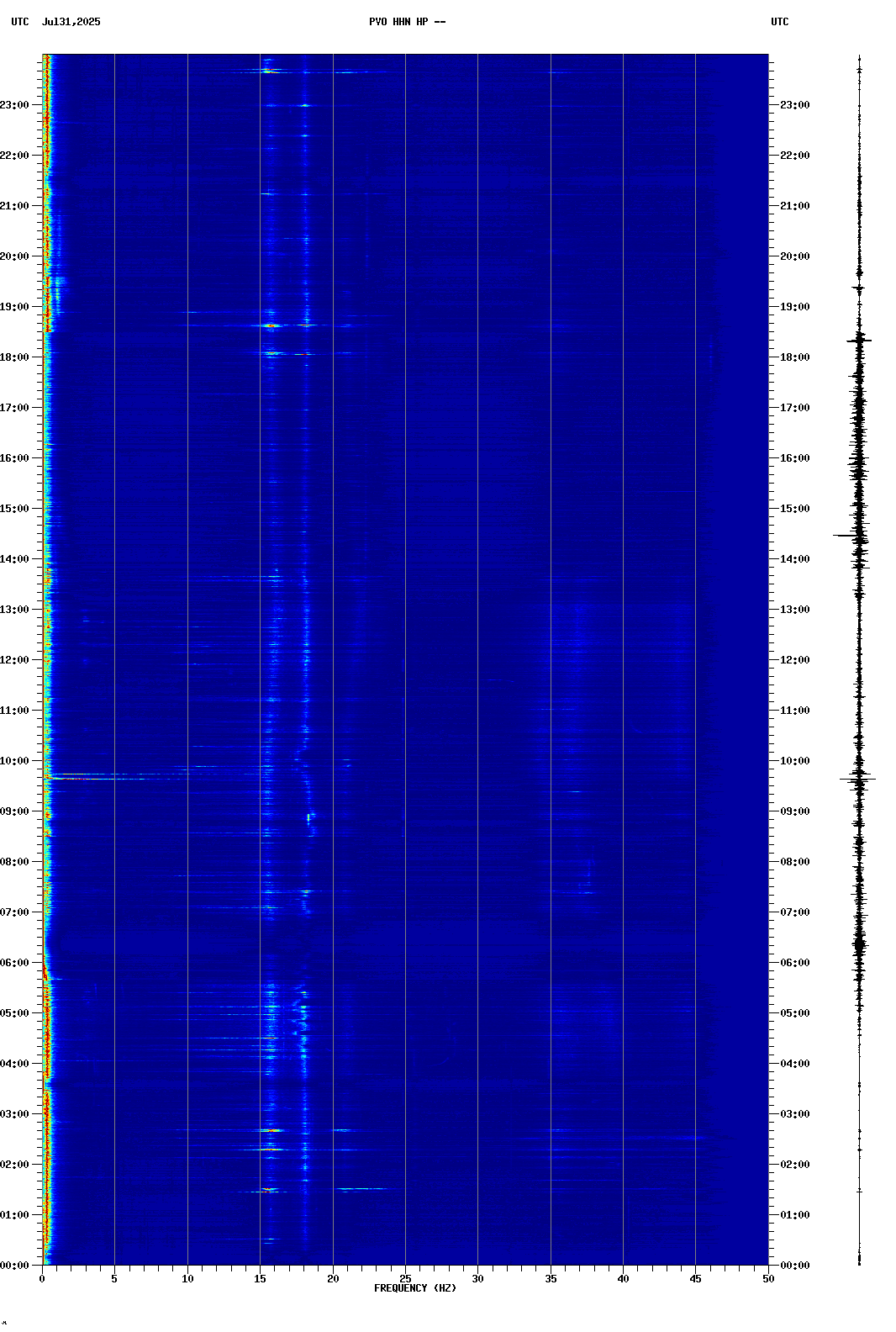
Task: Click the left axis 17:00 time label
Action: point(14,408)
